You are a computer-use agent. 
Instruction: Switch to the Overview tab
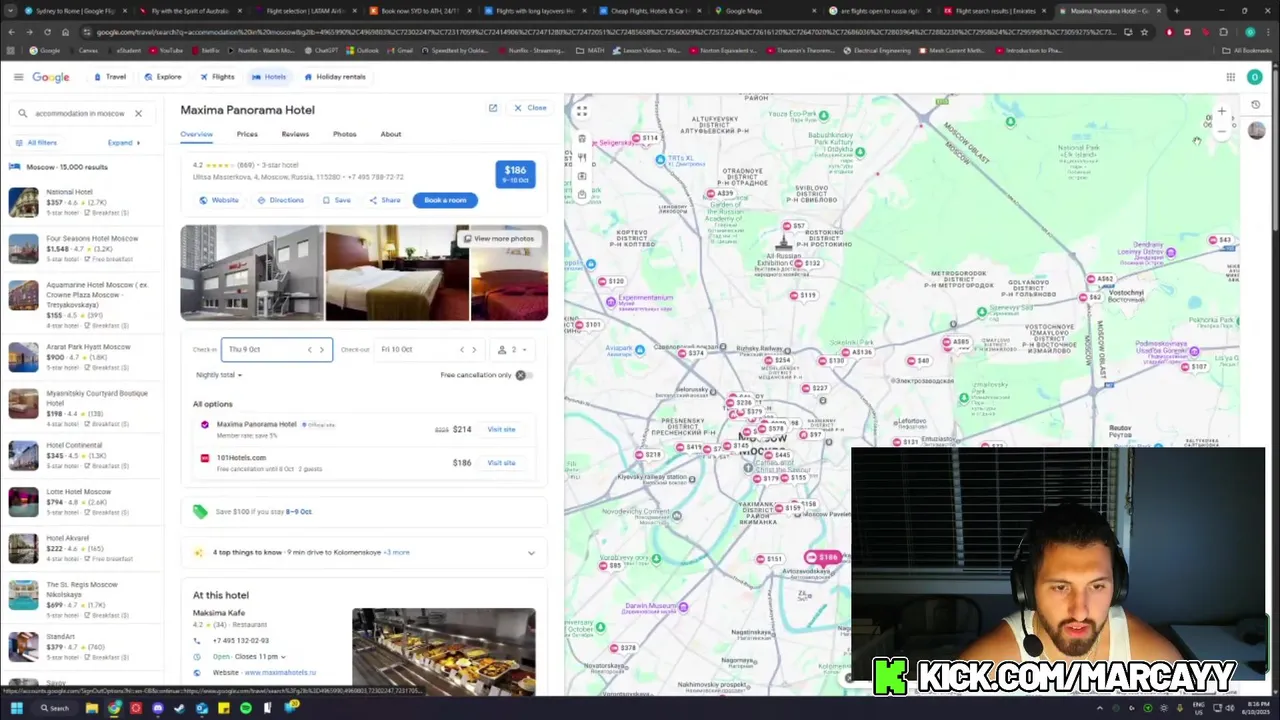[x=196, y=134]
